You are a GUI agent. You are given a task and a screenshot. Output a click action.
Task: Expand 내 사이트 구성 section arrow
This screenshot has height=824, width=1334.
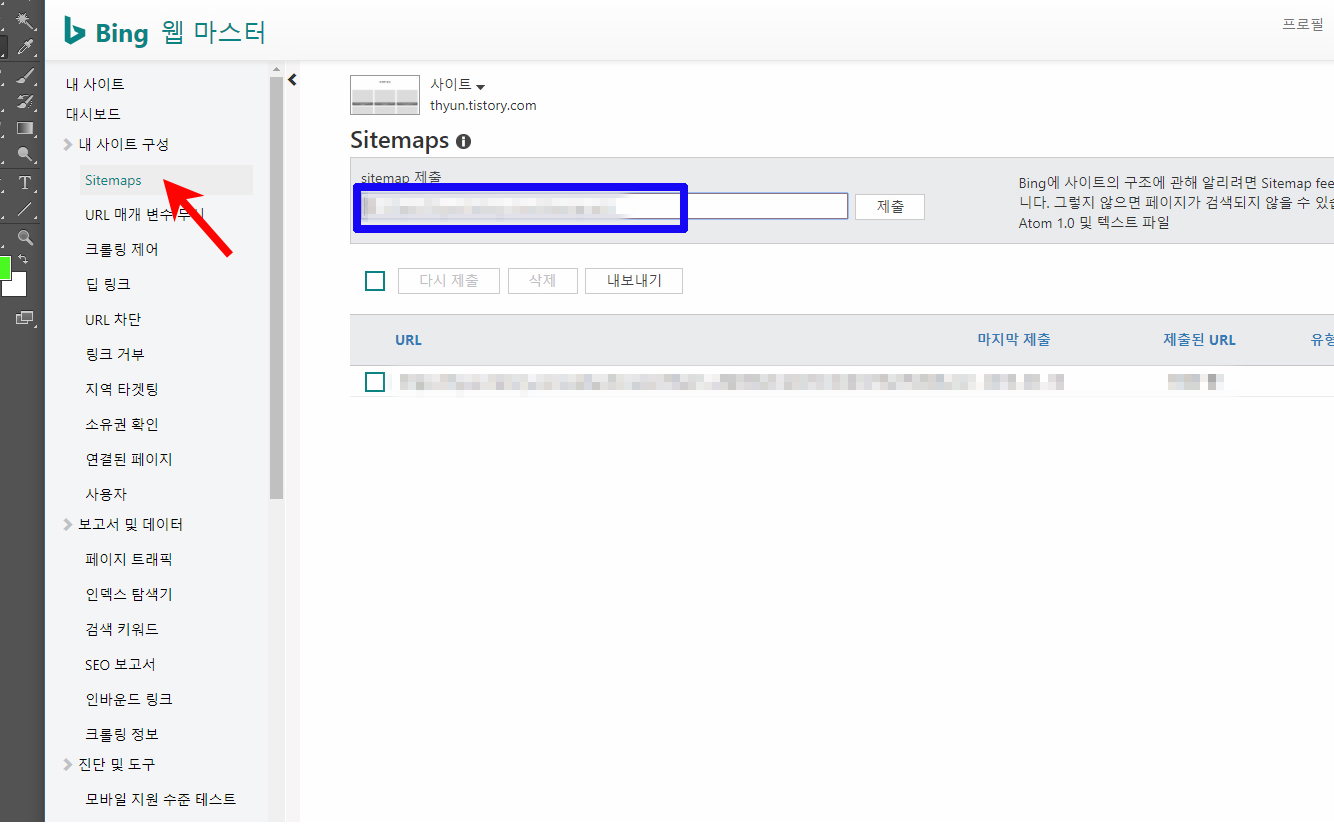click(x=68, y=145)
